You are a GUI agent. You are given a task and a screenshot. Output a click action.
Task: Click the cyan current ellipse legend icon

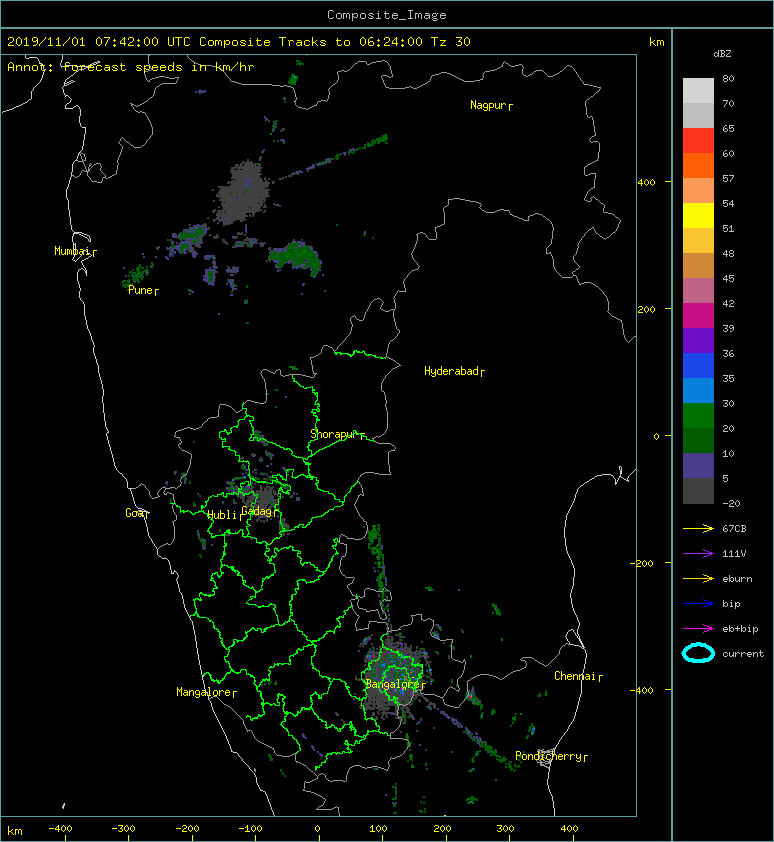[x=698, y=653]
